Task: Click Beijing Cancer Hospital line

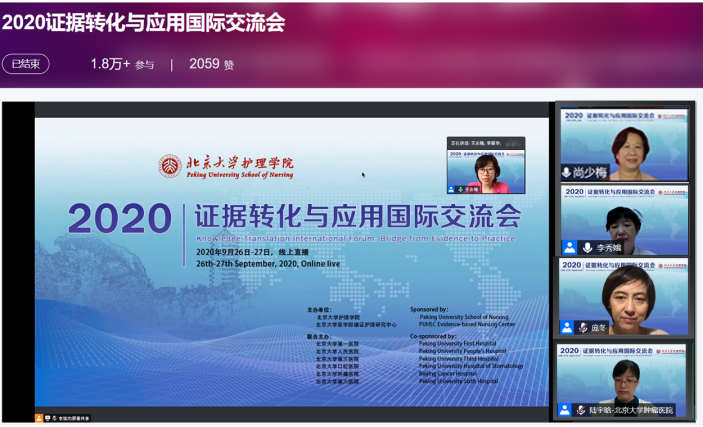Action: coord(447,374)
